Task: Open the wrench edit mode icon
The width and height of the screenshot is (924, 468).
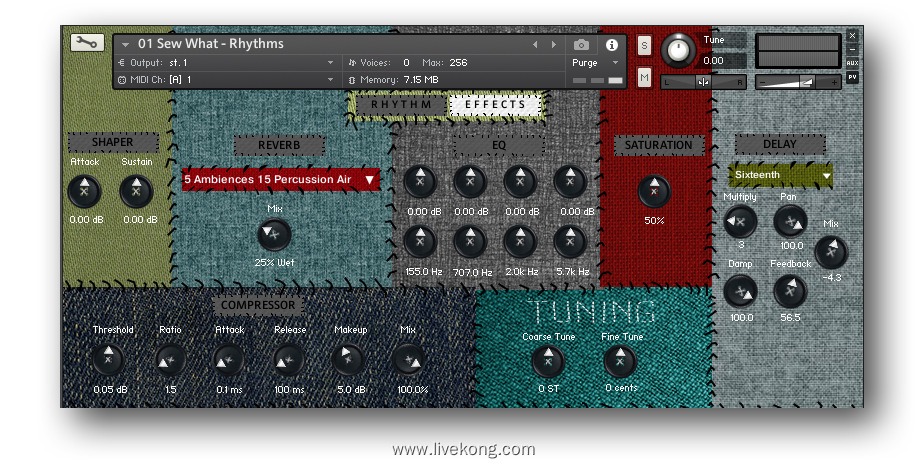Action: pos(87,42)
